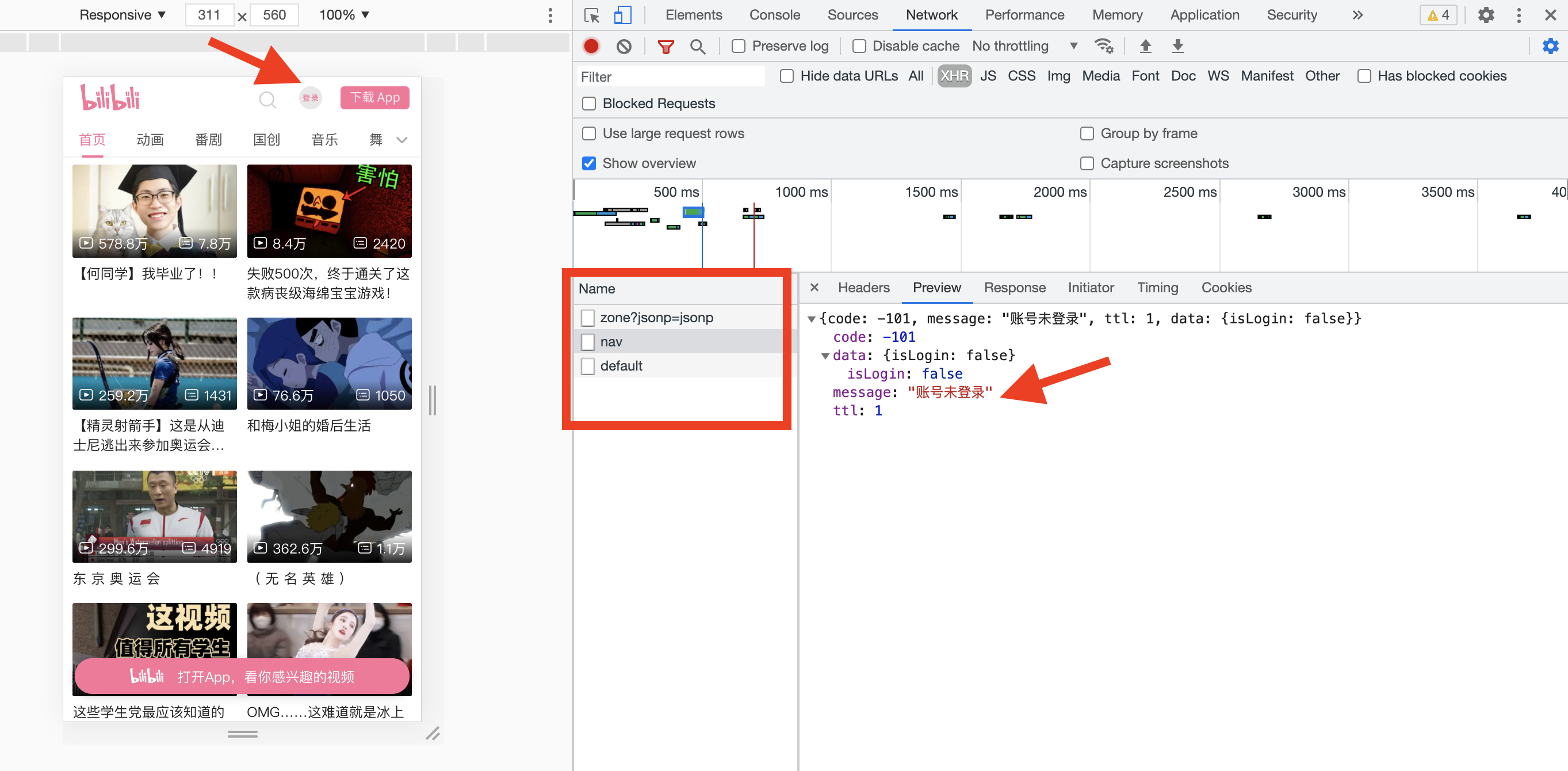Image resolution: width=1568 pixels, height=771 pixels.
Task: Uncheck the Show overview checkbox
Action: [x=588, y=163]
